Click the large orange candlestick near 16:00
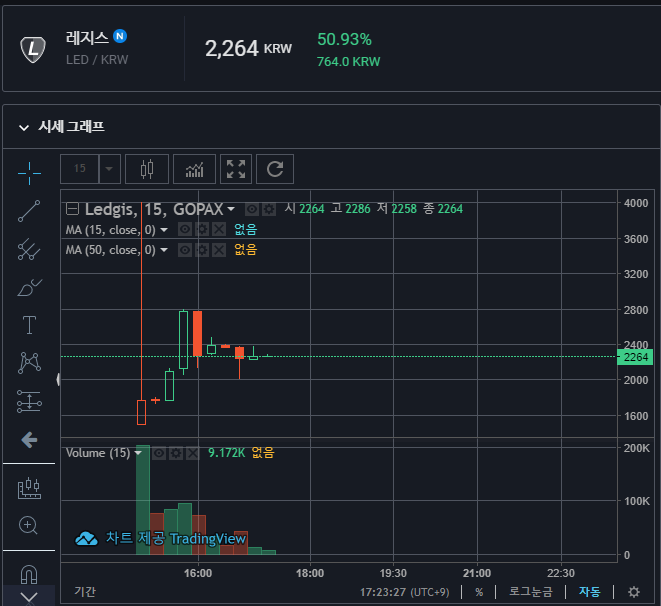Viewport: 661px width, 606px height. pyautogui.click(x=197, y=333)
